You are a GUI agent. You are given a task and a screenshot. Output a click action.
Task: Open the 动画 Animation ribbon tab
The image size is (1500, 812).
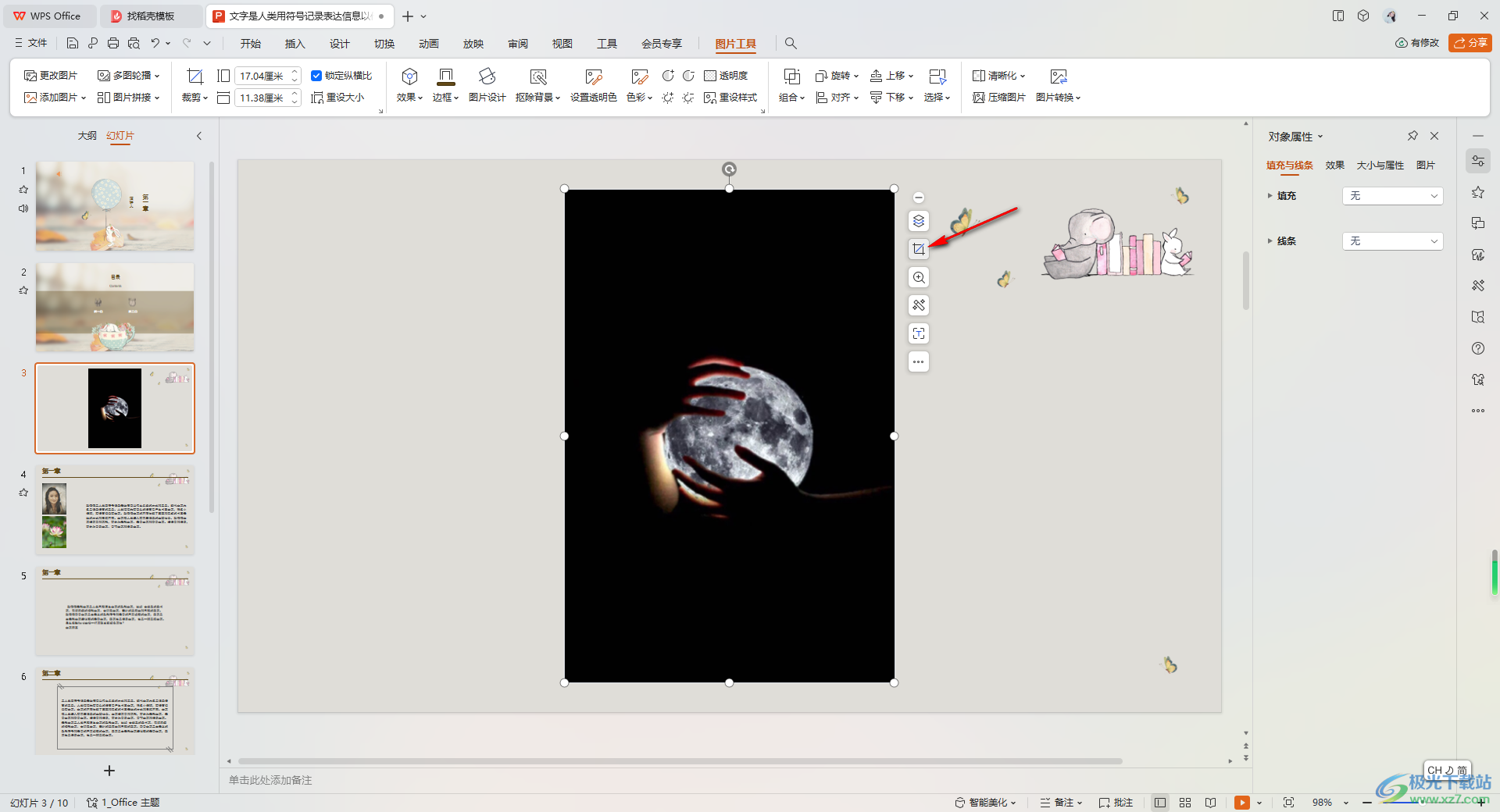pyautogui.click(x=428, y=44)
